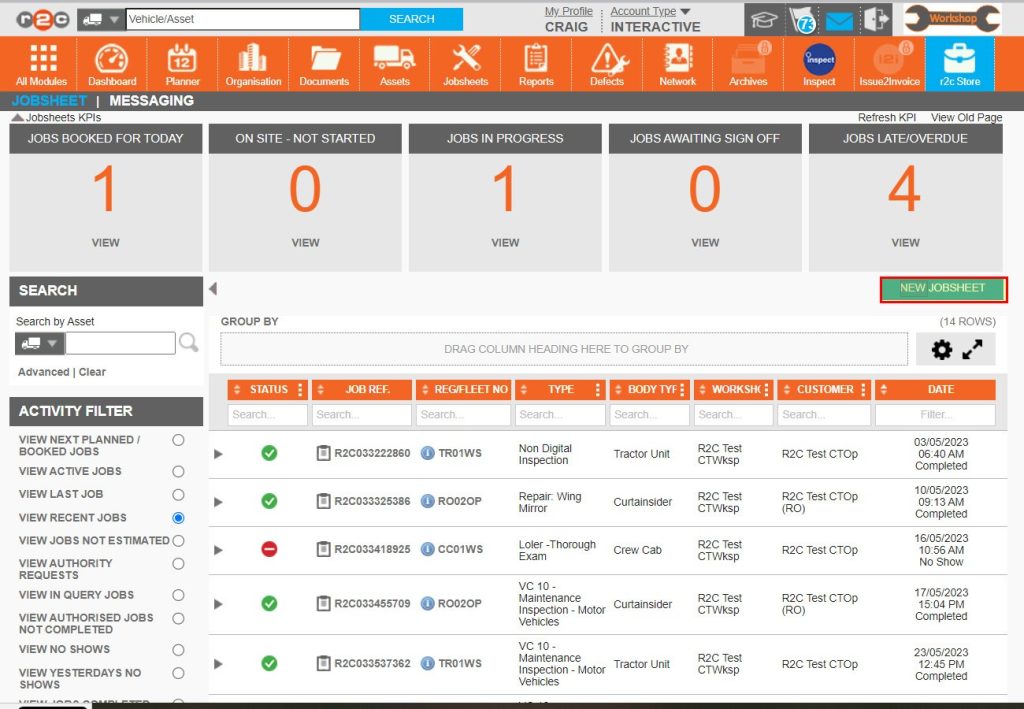Create a NEW JOBSHEET
The image size is (1024, 709).
click(x=941, y=289)
